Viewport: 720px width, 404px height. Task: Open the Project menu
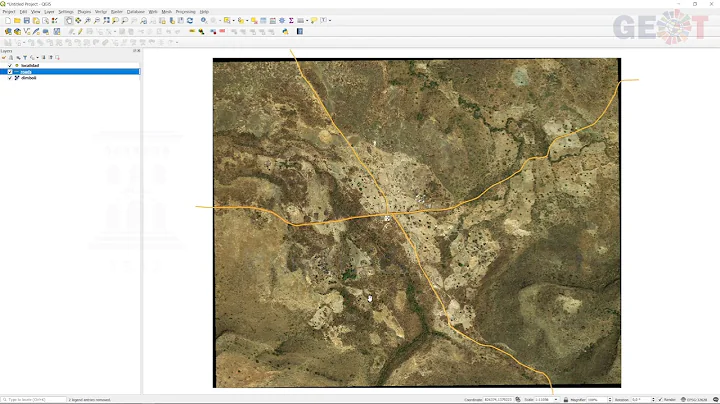pyautogui.click(x=9, y=11)
